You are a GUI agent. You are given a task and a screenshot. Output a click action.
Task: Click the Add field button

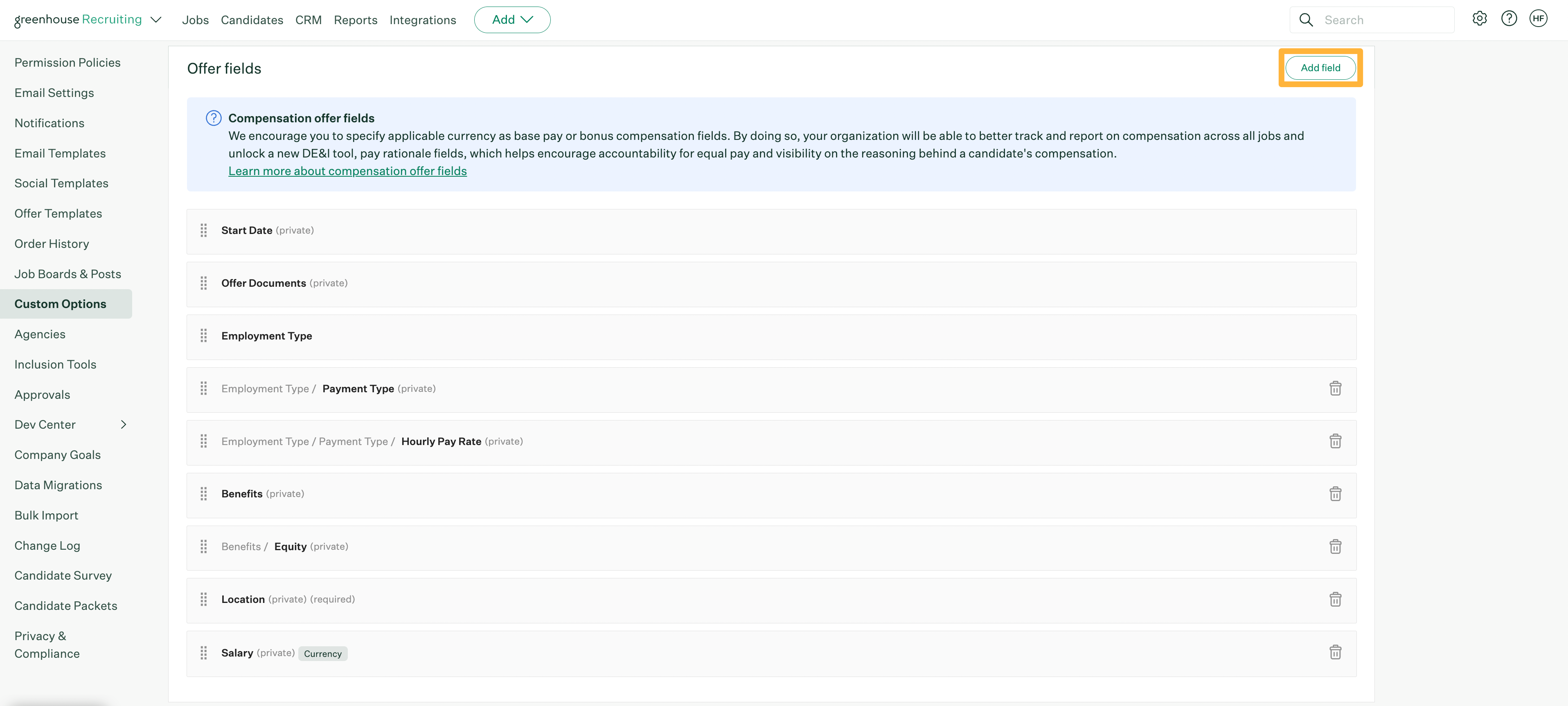point(1319,67)
